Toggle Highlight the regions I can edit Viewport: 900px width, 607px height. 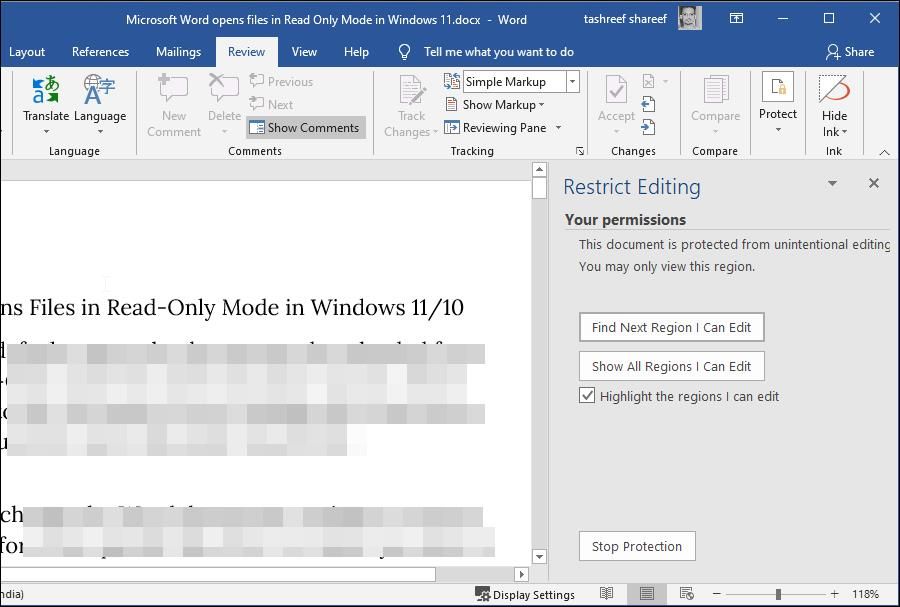coord(587,396)
